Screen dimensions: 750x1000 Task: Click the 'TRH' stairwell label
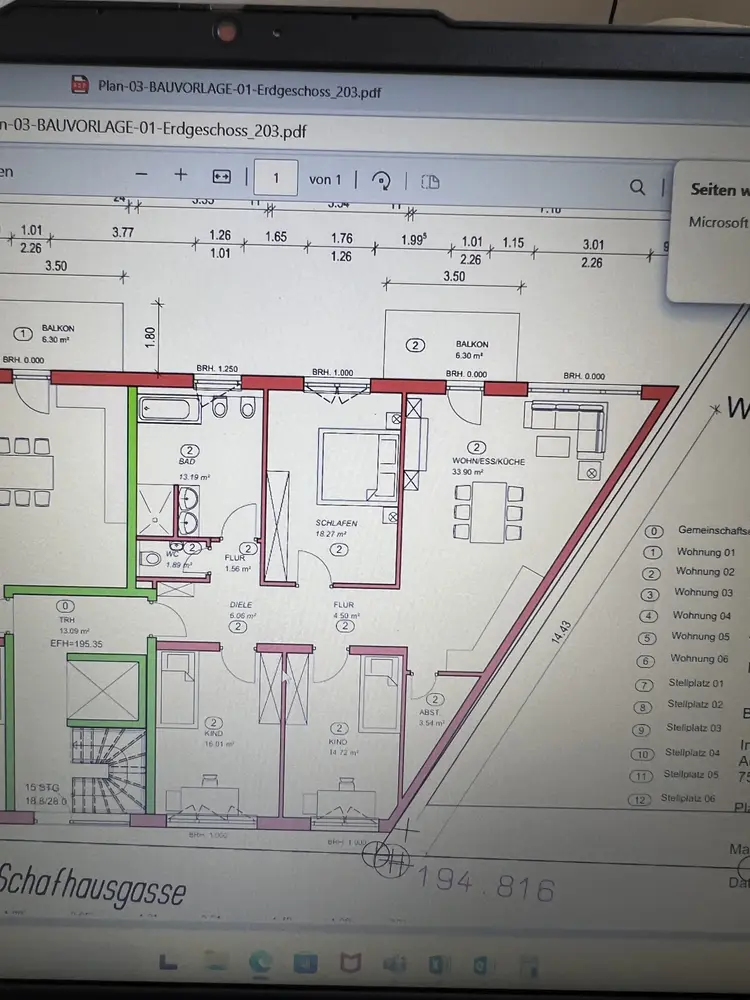(x=67, y=620)
